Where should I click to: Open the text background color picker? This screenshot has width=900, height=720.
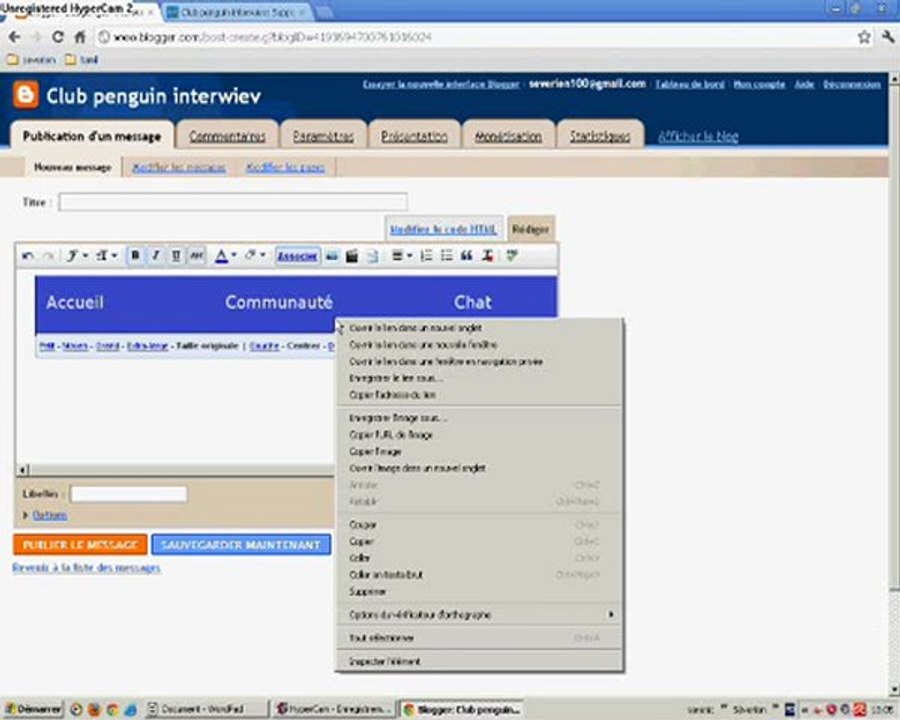coord(255,256)
